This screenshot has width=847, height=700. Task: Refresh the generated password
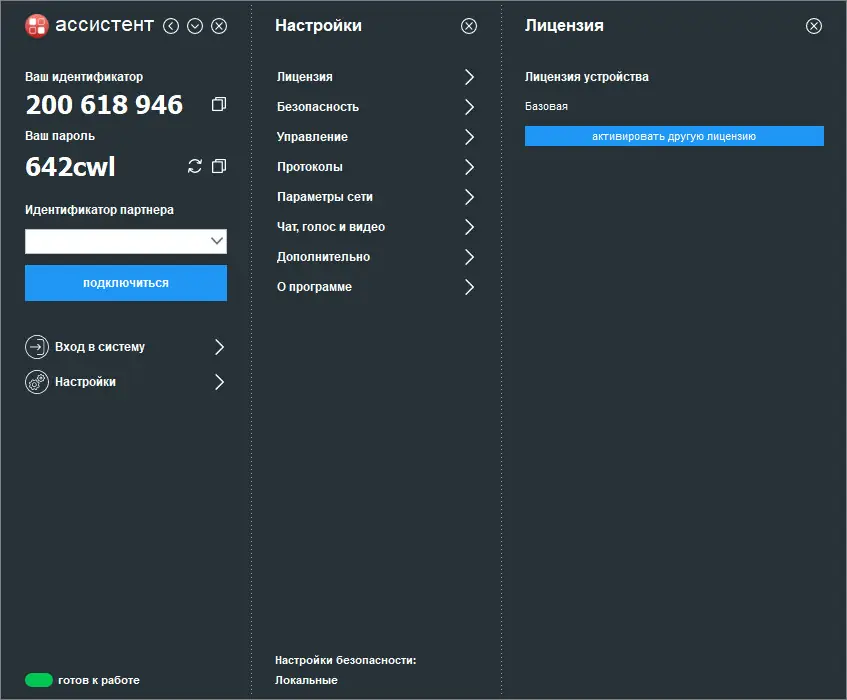pyautogui.click(x=195, y=166)
